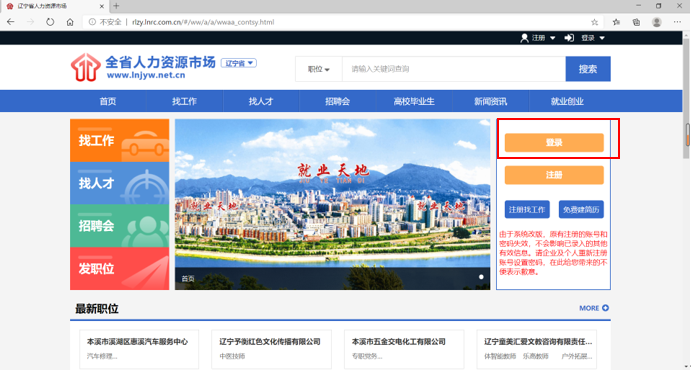Click the blue 找人才 tile

119,183
